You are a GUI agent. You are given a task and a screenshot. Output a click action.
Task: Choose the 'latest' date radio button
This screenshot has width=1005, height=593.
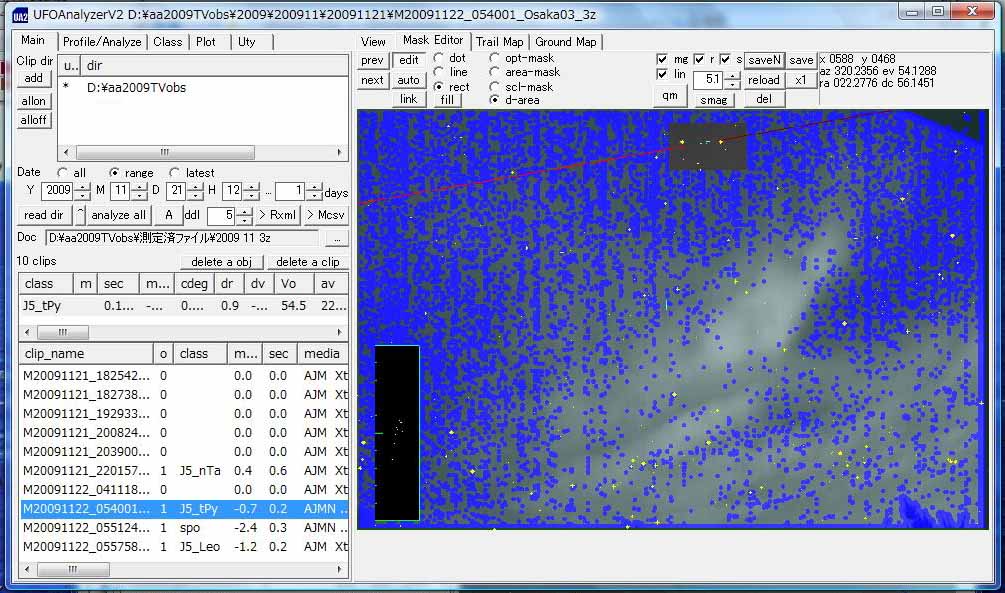click(x=174, y=172)
